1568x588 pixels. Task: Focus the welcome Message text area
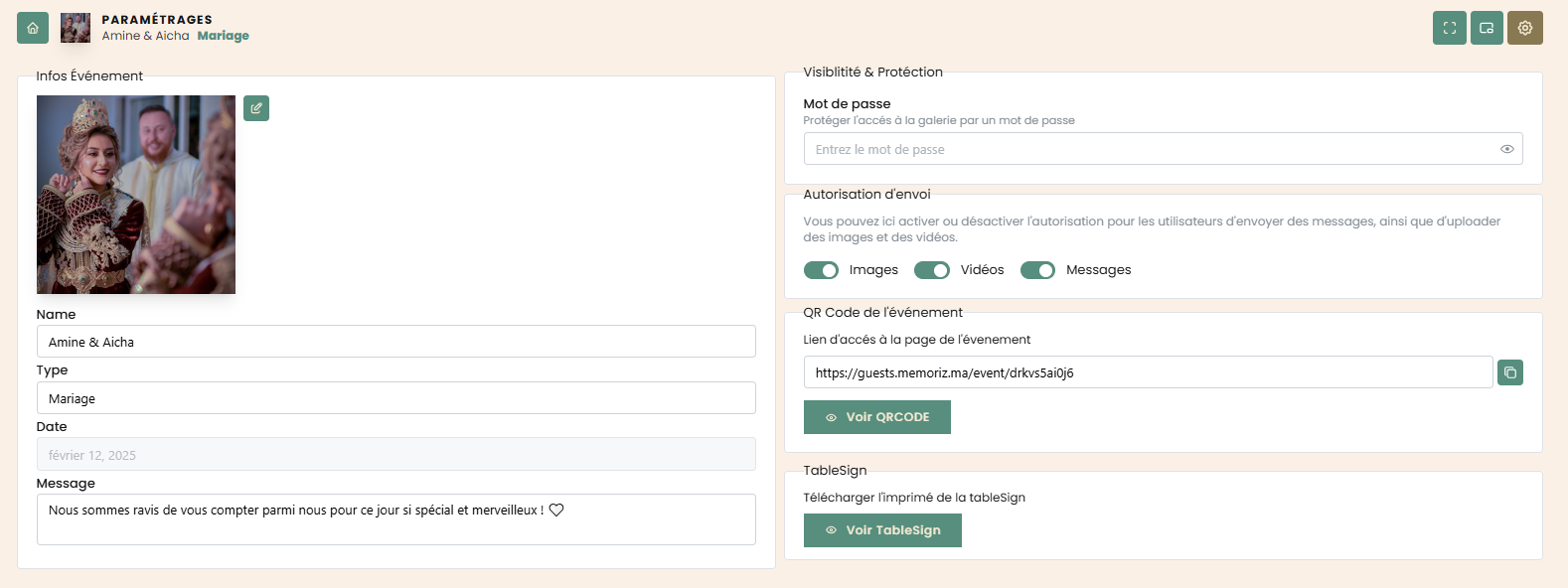pos(395,519)
